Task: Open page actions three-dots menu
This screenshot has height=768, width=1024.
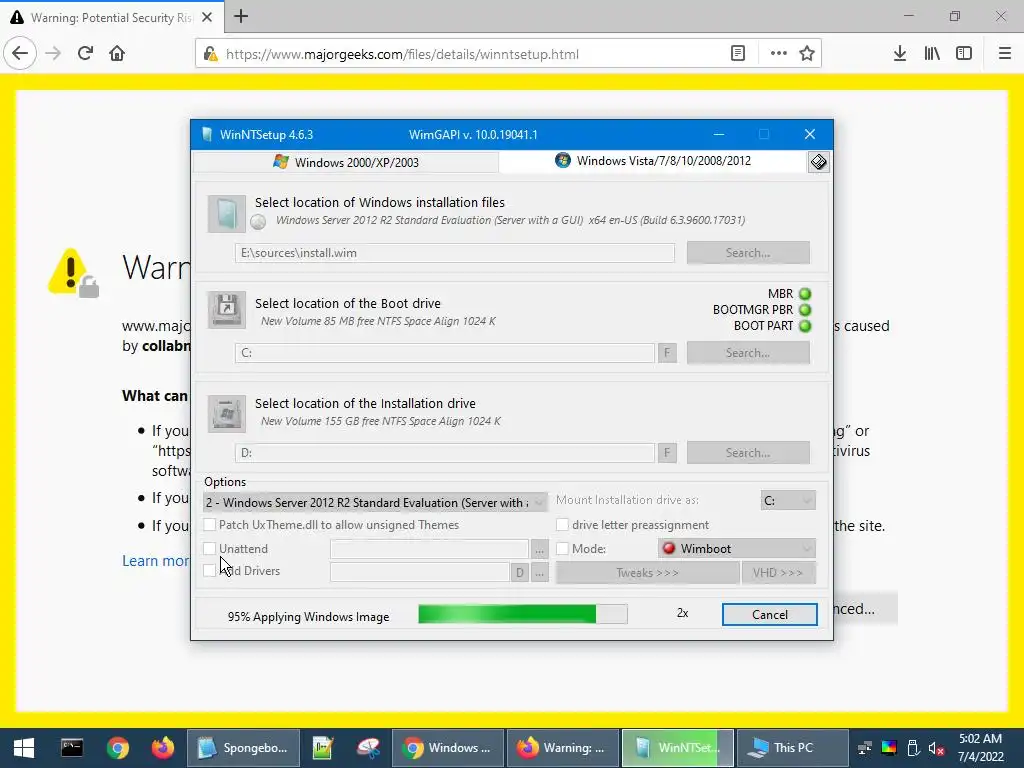Action: [x=778, y=54]
